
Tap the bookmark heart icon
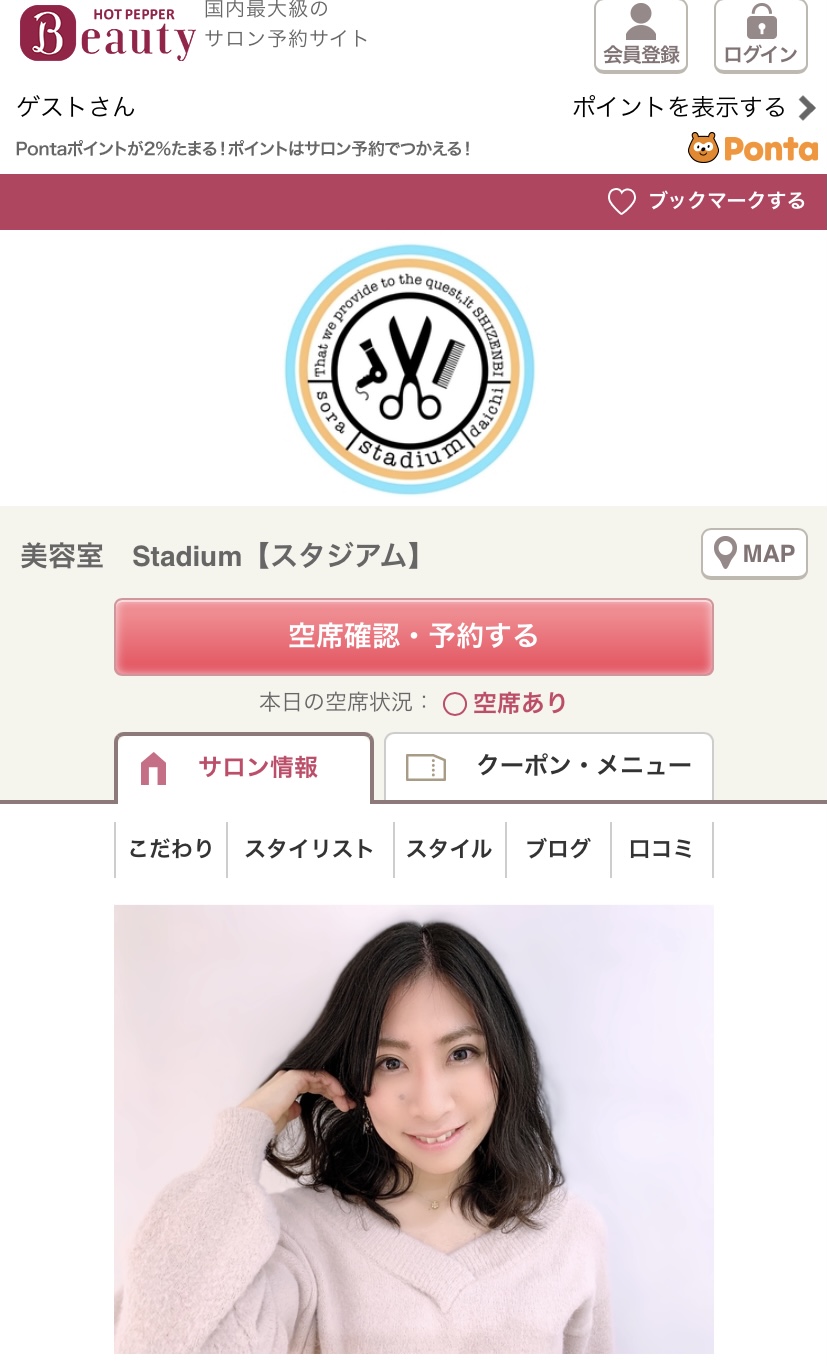click(622, 201)
